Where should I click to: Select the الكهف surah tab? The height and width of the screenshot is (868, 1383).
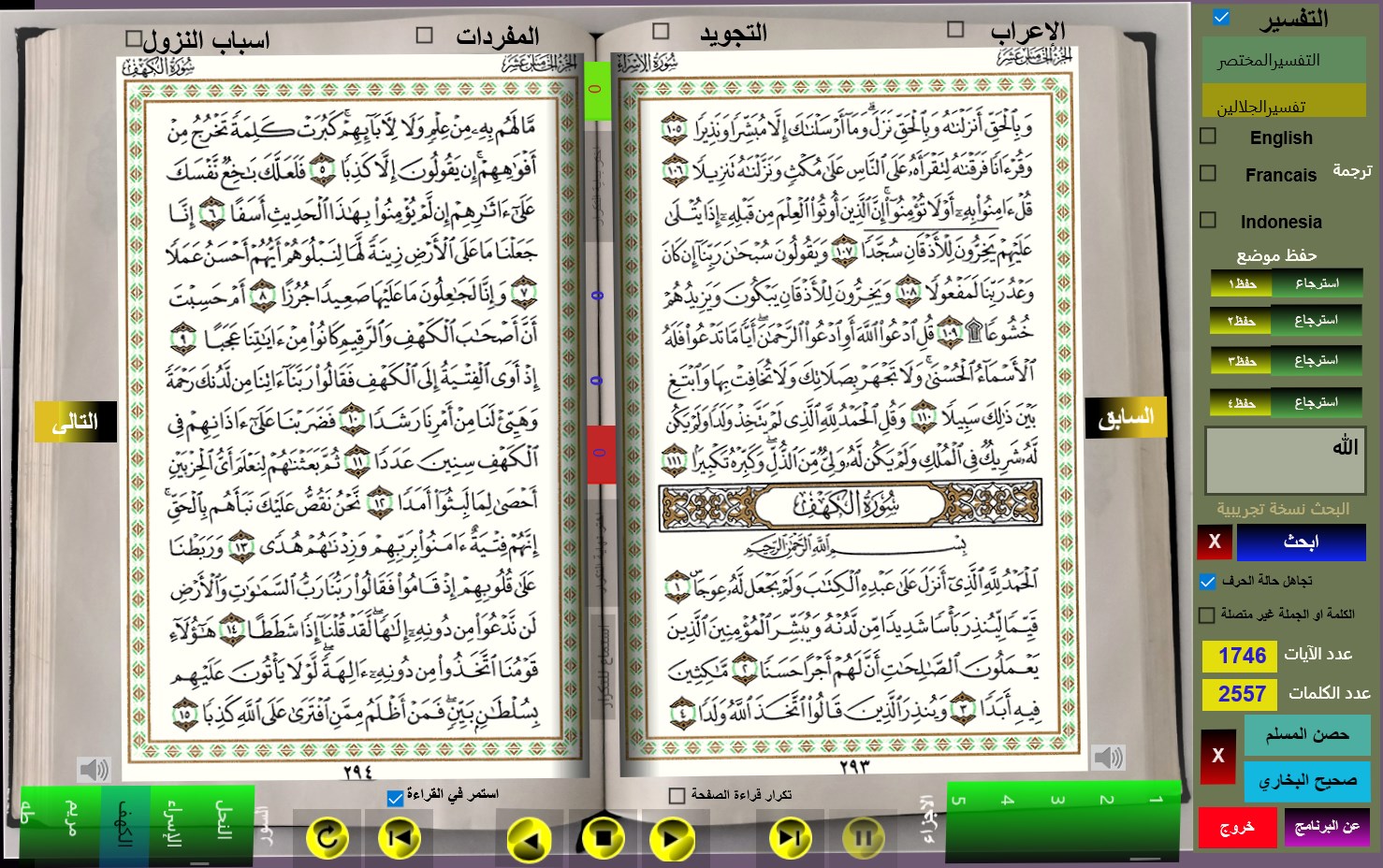(x=124, y=823)
